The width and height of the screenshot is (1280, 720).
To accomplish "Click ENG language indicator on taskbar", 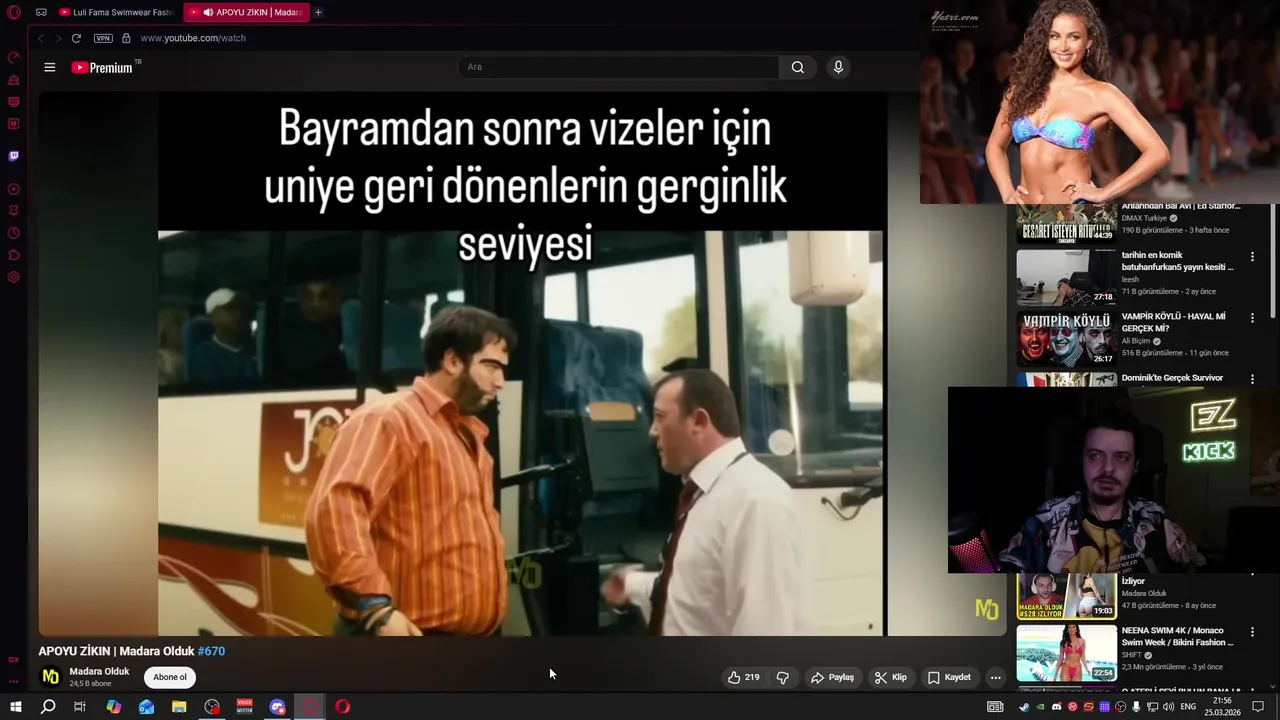I will [1188, 707].
